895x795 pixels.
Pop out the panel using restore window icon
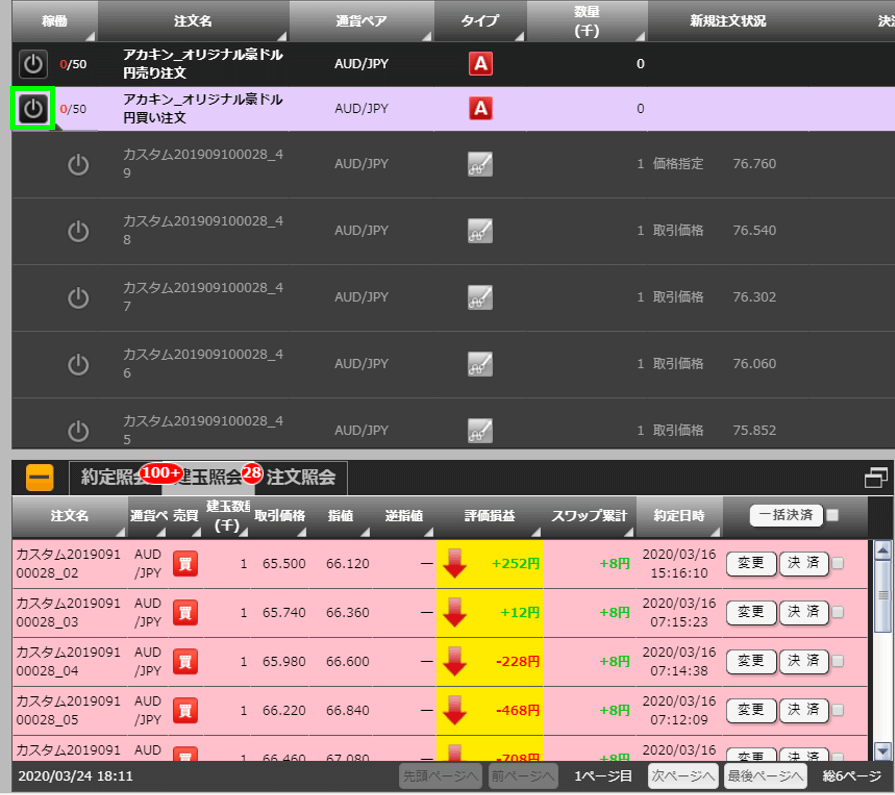click(x=876, y=478)
